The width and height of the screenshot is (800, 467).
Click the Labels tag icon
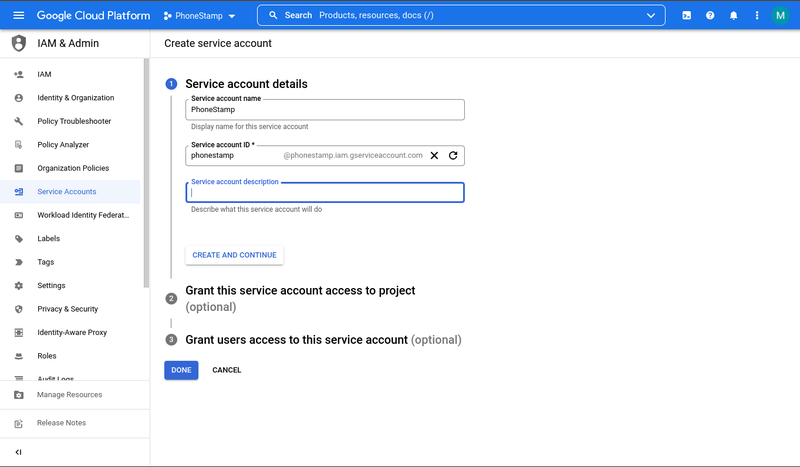tap(19, 239)
